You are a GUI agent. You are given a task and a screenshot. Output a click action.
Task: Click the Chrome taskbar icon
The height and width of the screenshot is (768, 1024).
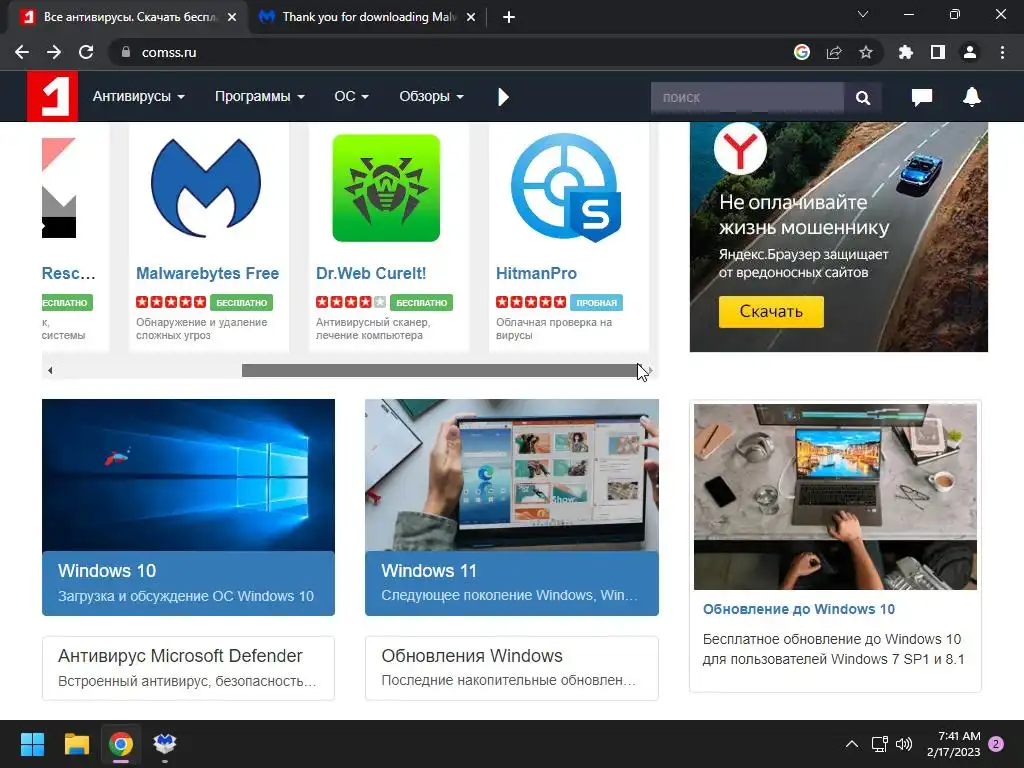click(121, 744)
